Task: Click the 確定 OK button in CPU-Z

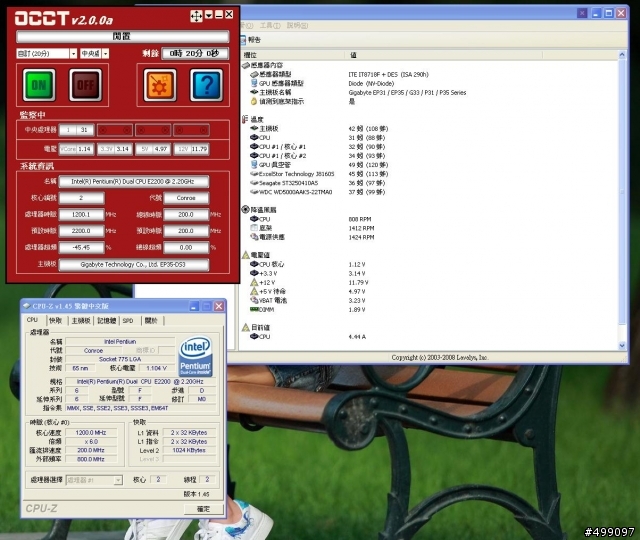Action: [x=203, y=509]
